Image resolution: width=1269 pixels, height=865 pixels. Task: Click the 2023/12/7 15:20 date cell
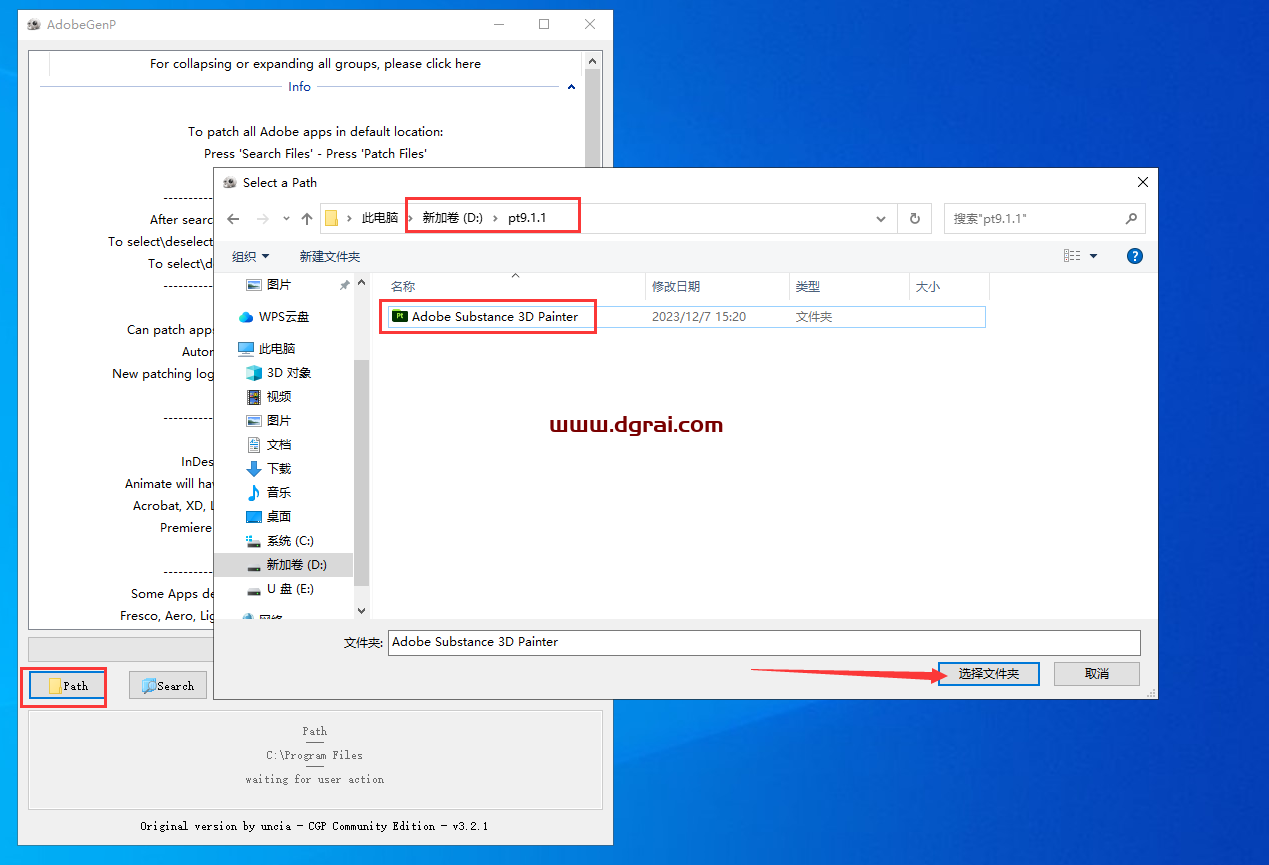(x=699, y=317)
